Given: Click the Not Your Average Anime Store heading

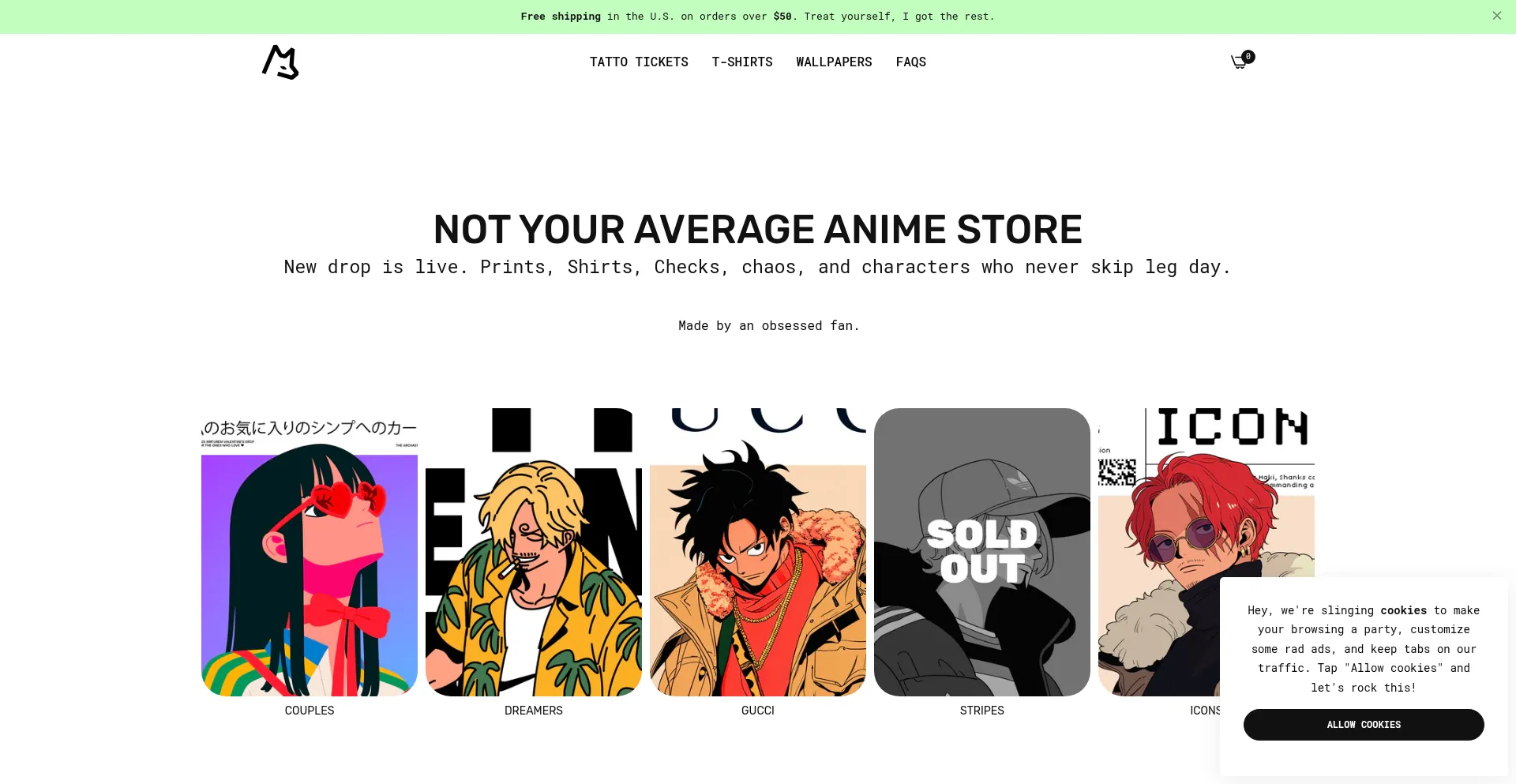Looking at the screenshot, I should [758, 230].
